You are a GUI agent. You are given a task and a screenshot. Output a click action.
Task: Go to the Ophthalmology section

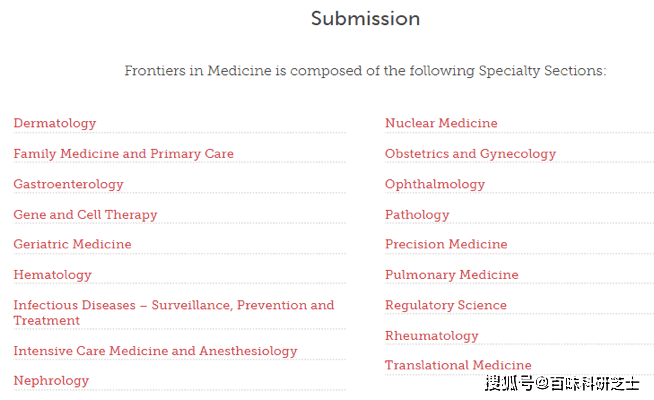435,184
